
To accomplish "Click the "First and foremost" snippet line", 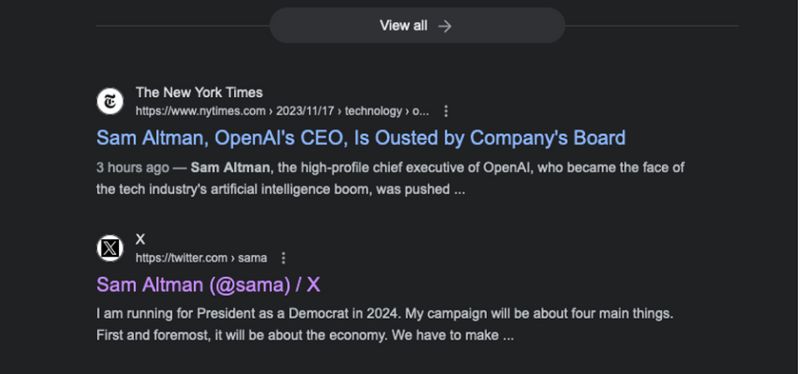I will click(x=305, y=336).
